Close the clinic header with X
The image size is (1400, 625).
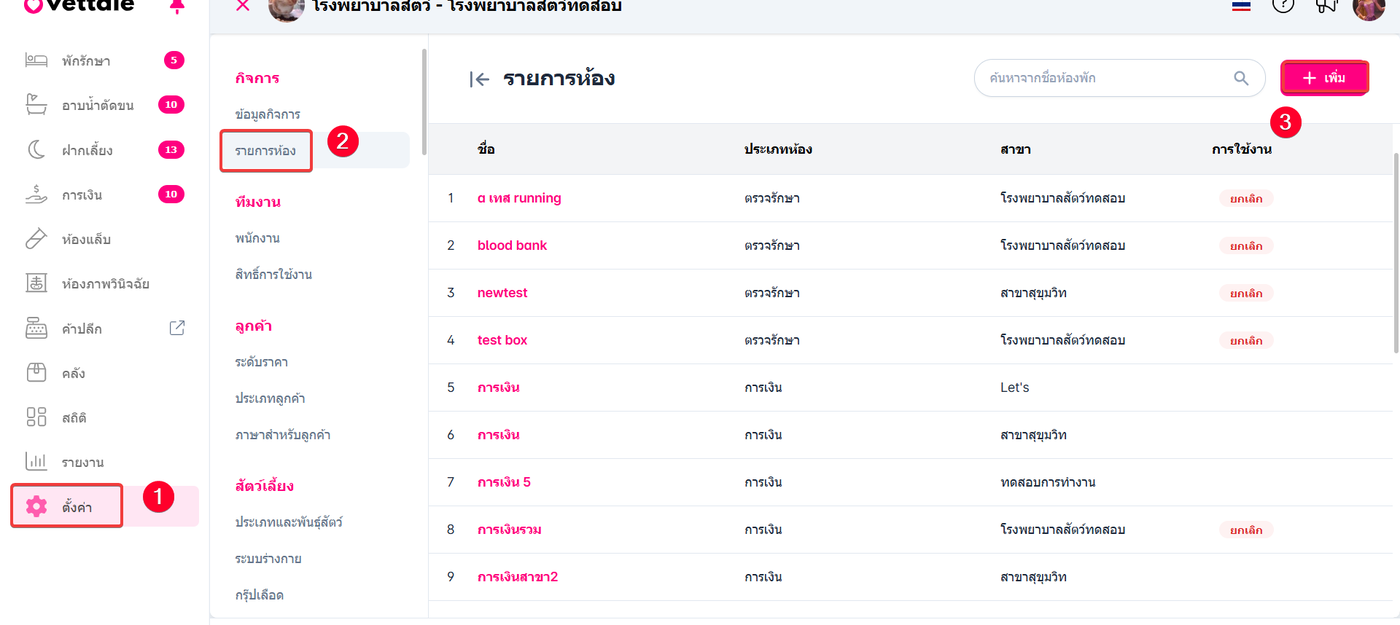(x=242, y=5)
